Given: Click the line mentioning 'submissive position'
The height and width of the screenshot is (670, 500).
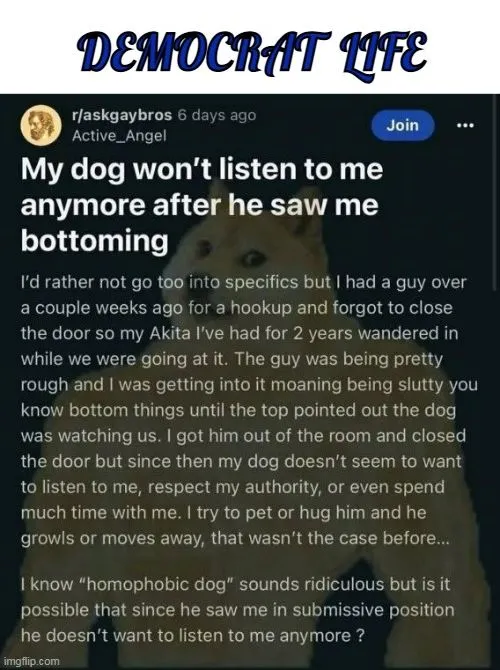Looking at the screenshot, I should click(238, 610).
